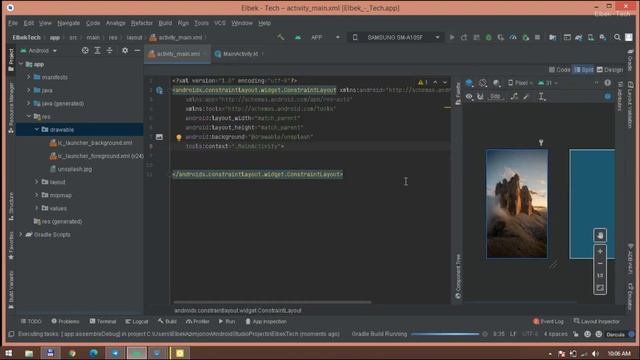640x360 pixels.
Task: Toggle View Options eye icon
Action: click(x=469, y=97)
